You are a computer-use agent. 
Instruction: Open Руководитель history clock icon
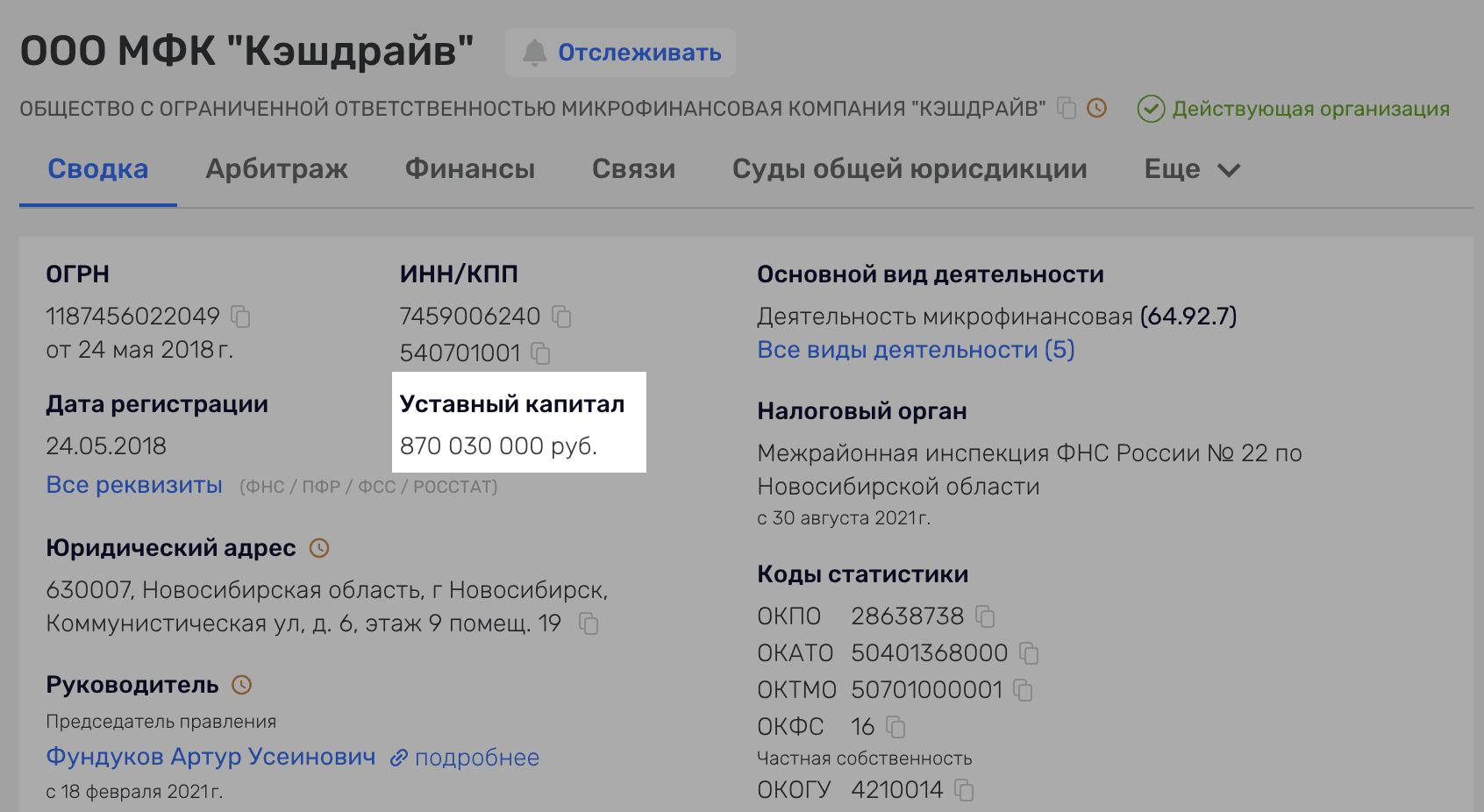pyautogui.click(x=241, y=685)
